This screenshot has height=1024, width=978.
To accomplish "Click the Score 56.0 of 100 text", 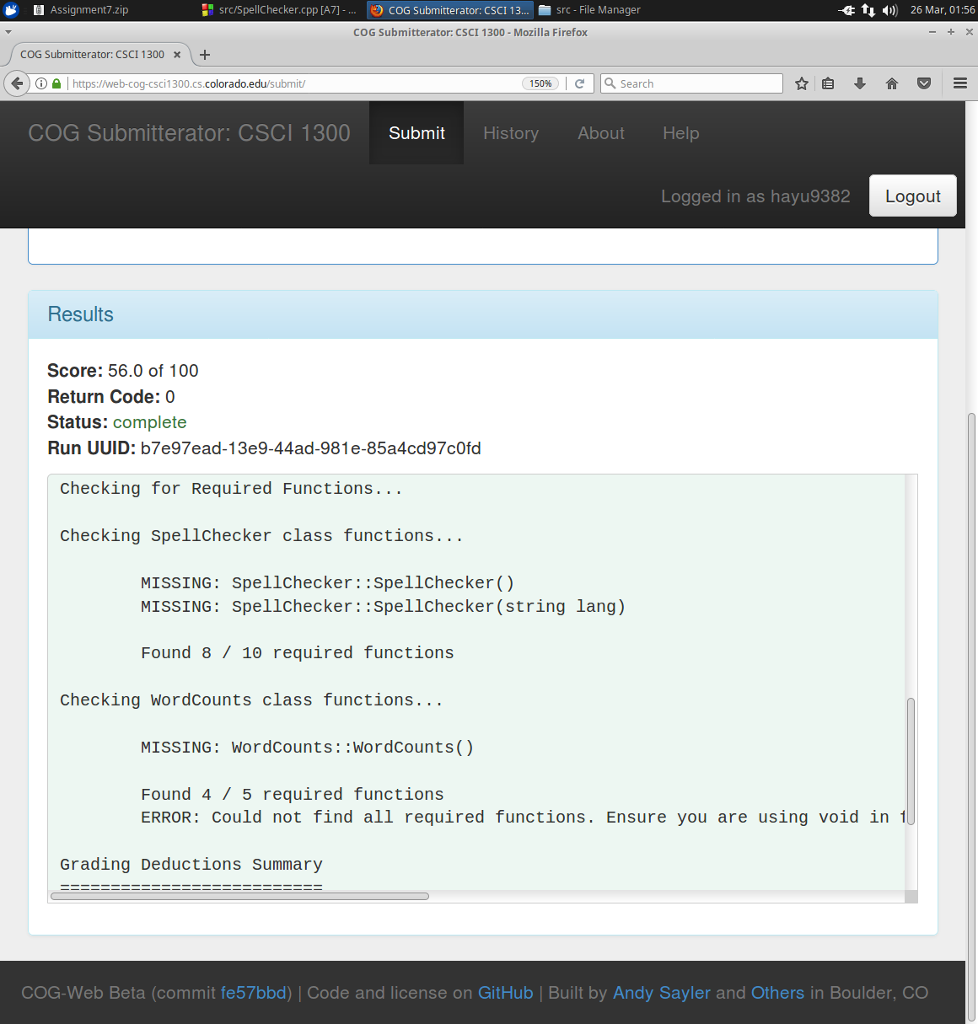I will [x=123, y=370].
